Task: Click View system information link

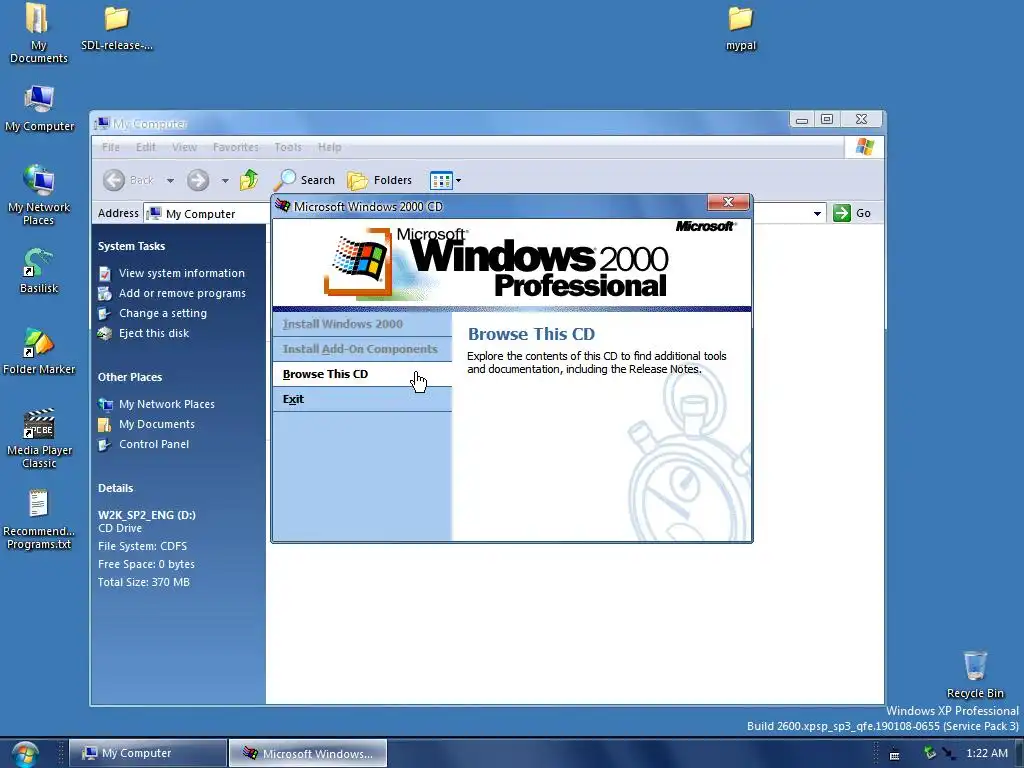Action: (x=182, y=273)
